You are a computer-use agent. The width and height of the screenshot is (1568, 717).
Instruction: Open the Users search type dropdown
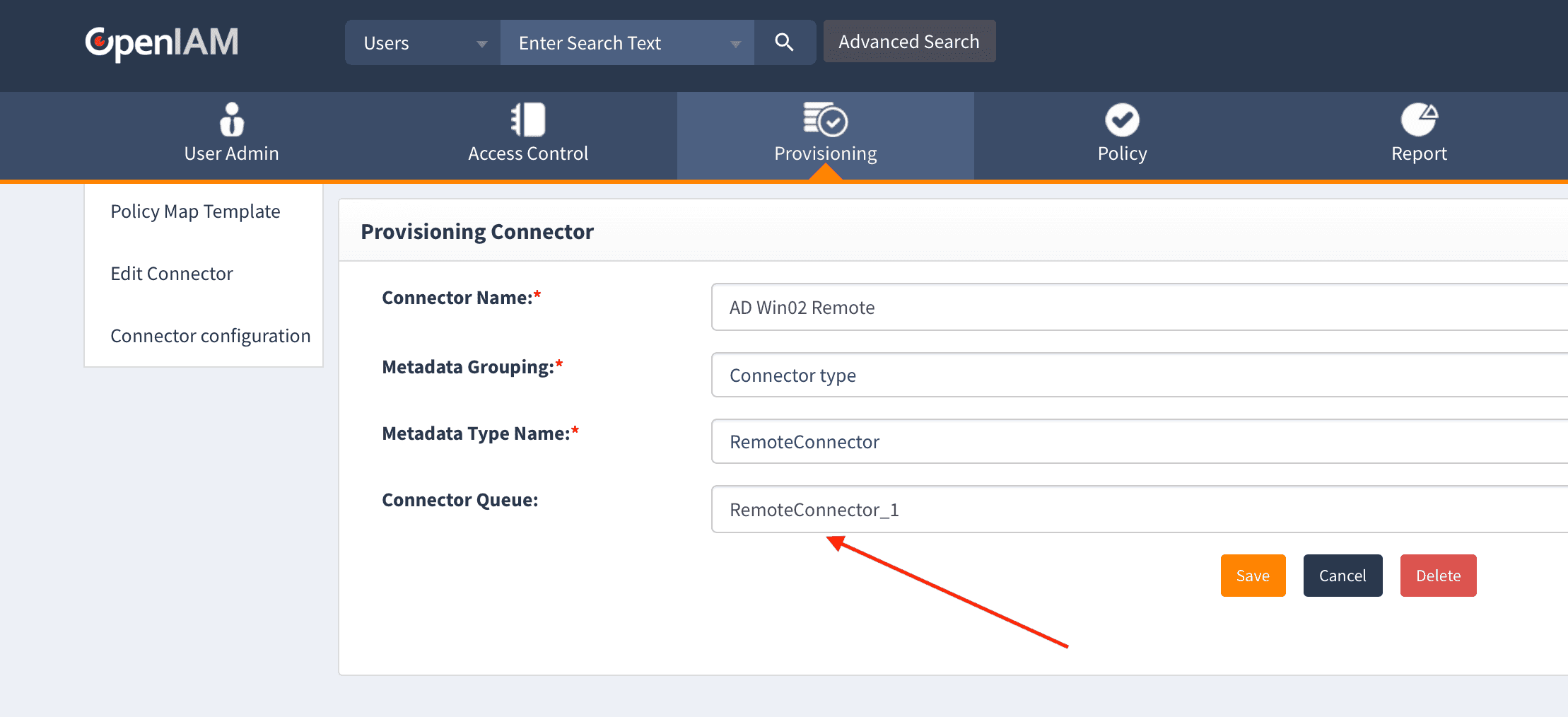click(x=423, y=43)
